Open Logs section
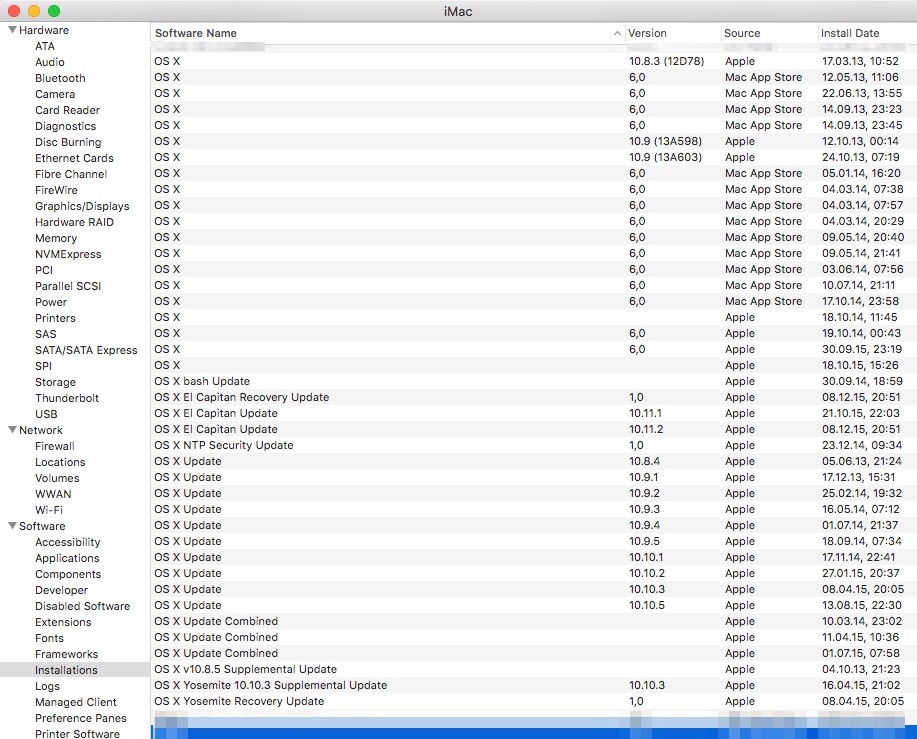The image size is (917, 739). [47, 686]
